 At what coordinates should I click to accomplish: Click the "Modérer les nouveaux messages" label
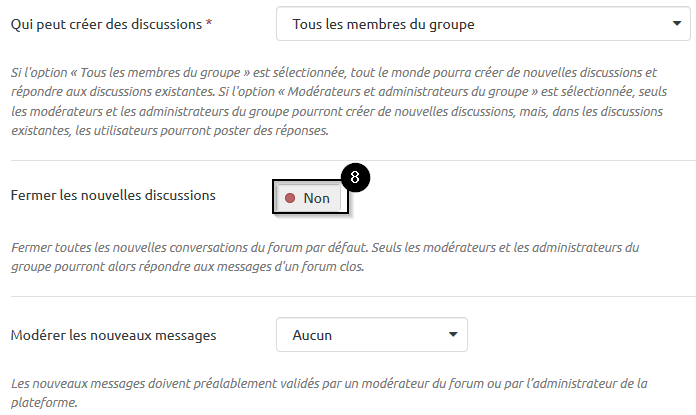click(112, 335)
